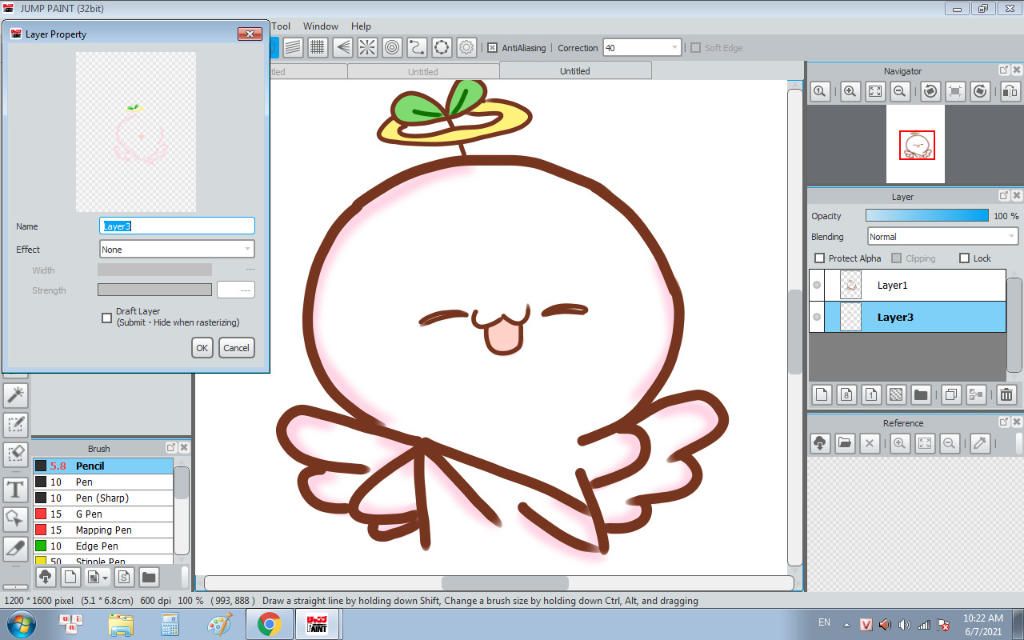This screenshot has width=1024, height=640.
Task: Download brushes from cloud in Brush panel
Action: pos(45,577)
